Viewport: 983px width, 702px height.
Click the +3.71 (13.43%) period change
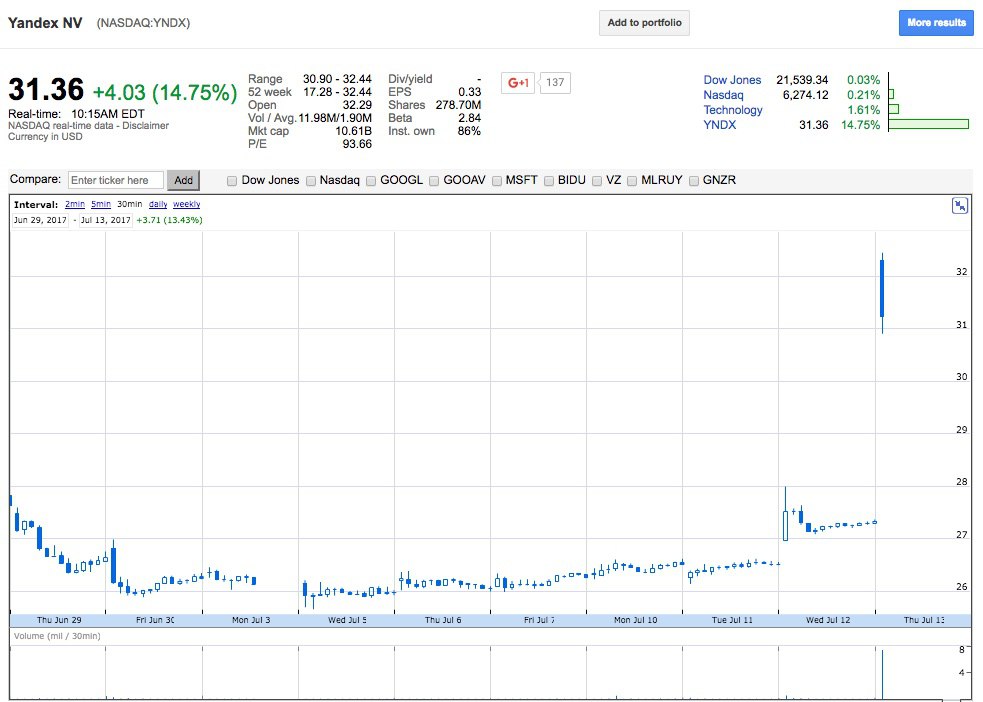coord(169,220)
